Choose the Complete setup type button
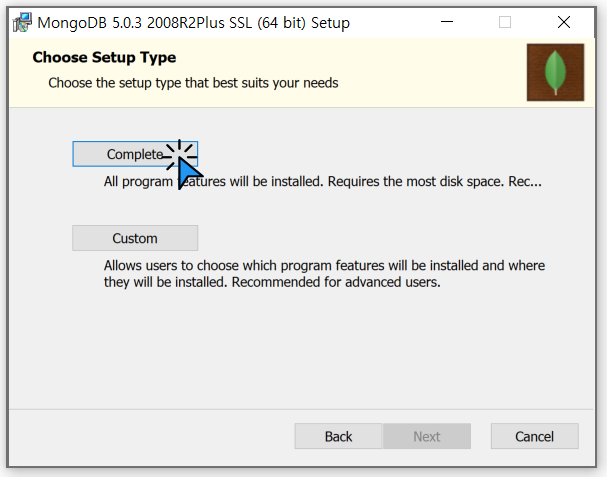This screenshot has width=607, height=477. 135,154
